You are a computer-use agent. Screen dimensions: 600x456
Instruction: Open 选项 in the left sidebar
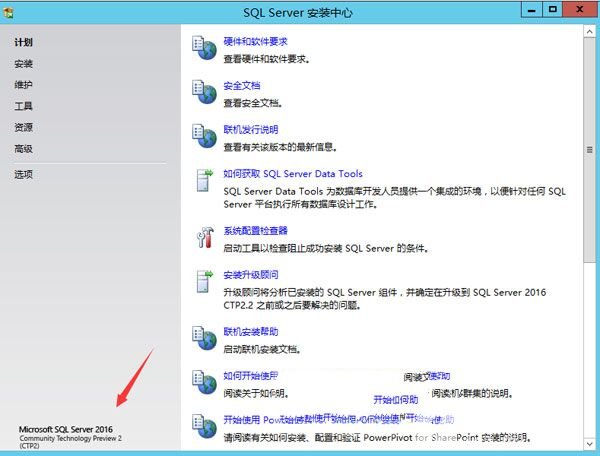[x=24, y=174]
